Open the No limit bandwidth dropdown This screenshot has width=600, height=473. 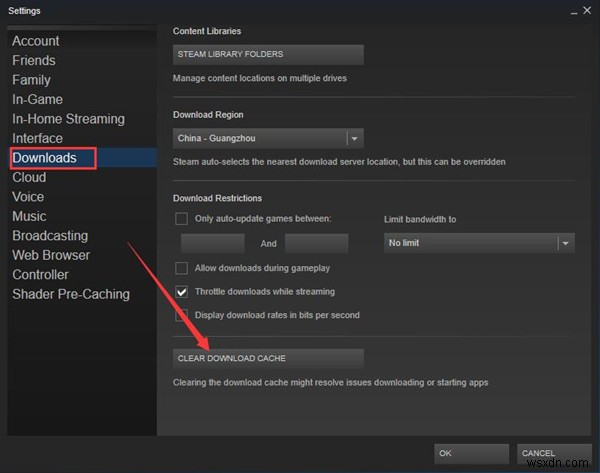tap(479, 243)
